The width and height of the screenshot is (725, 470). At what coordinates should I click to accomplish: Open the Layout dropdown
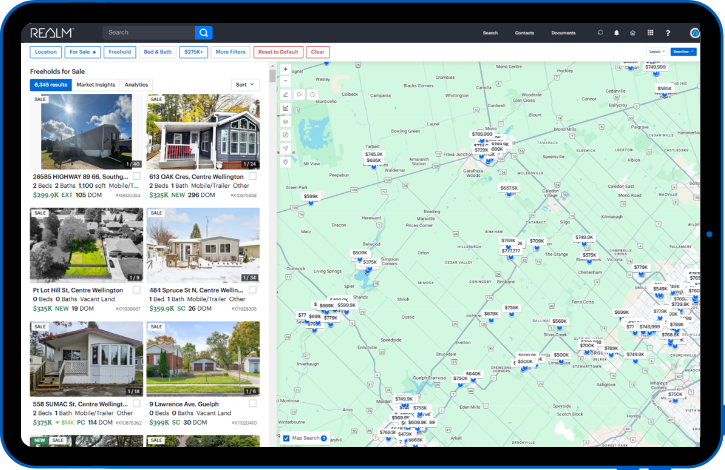click(656, 51)
